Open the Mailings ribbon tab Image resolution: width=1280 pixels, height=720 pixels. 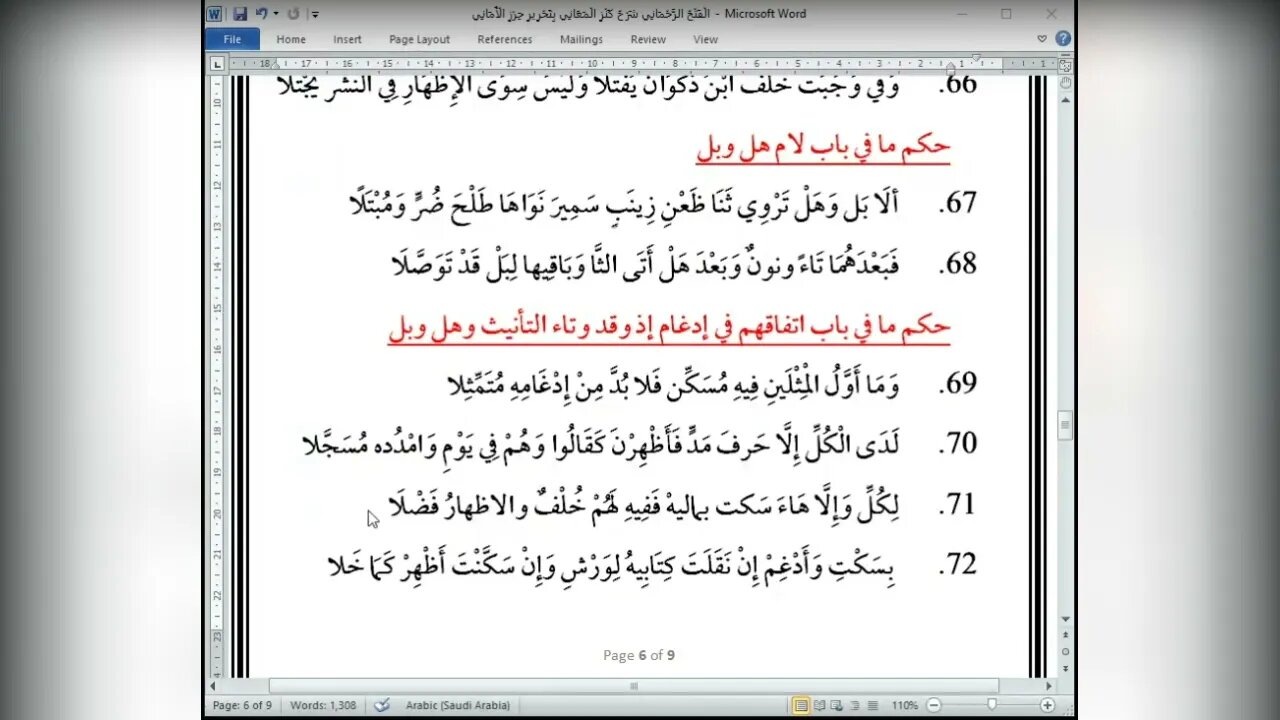[x=581, y=39]
